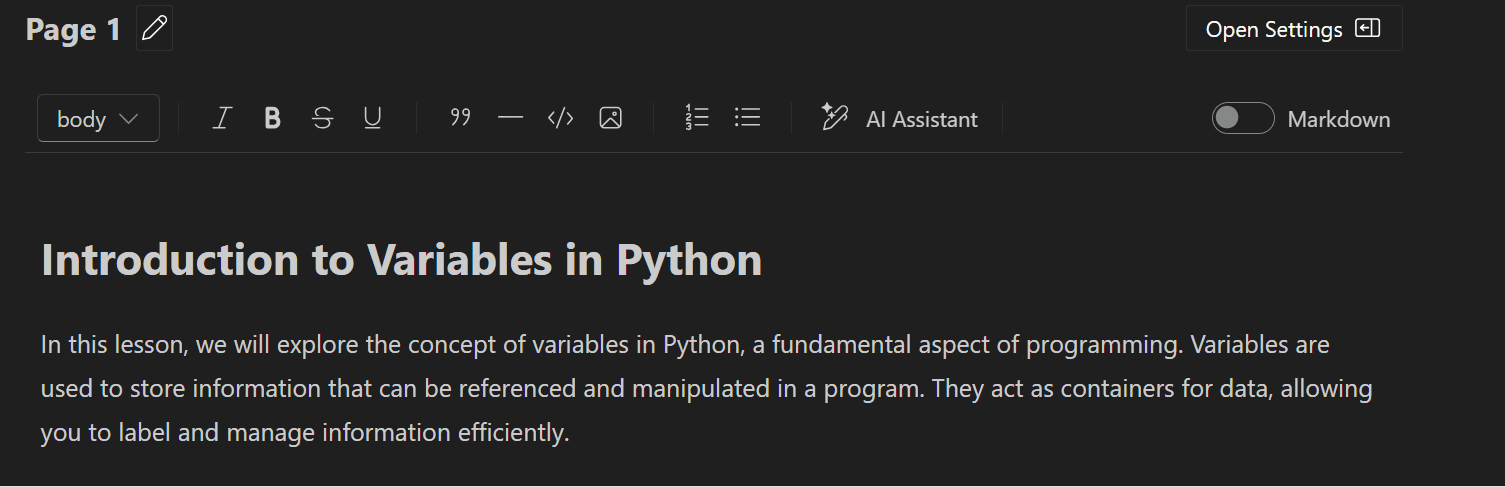Click the panel icon inside Open Settings

[1367, 29]
